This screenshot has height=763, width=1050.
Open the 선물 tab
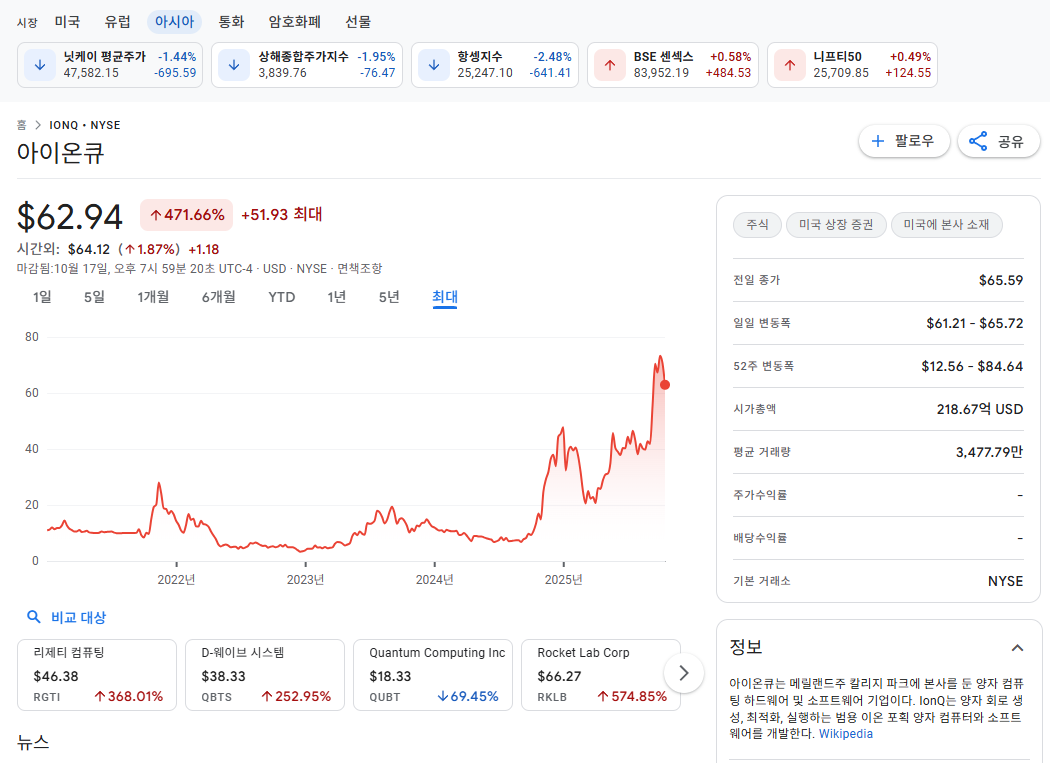[x=358, y=21]
